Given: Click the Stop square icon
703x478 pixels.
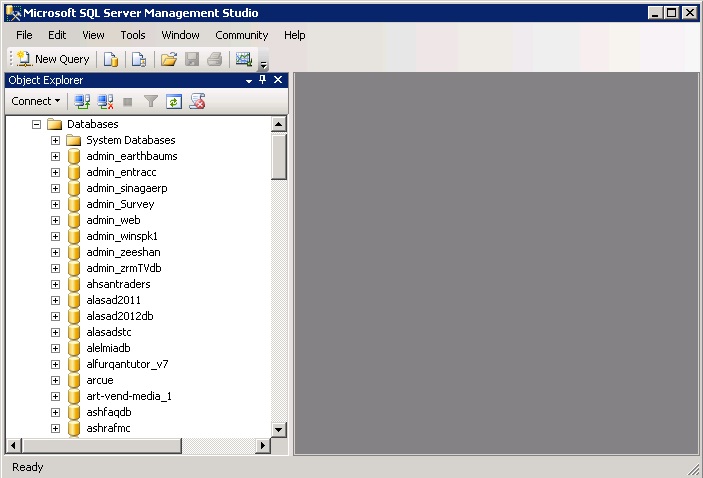Looking at the screenshot, I should click(x=128, y=102).
